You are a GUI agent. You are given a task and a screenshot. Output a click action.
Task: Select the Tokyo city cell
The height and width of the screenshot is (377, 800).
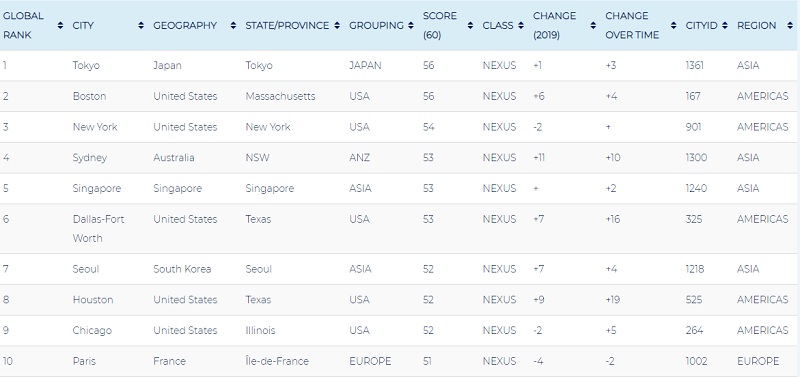tap(86, 66)
